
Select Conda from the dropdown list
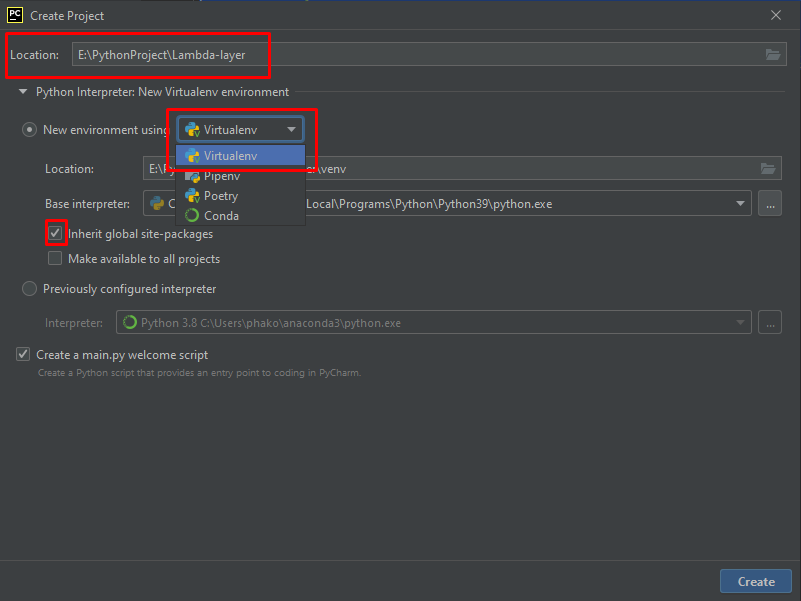pos(241,216)
